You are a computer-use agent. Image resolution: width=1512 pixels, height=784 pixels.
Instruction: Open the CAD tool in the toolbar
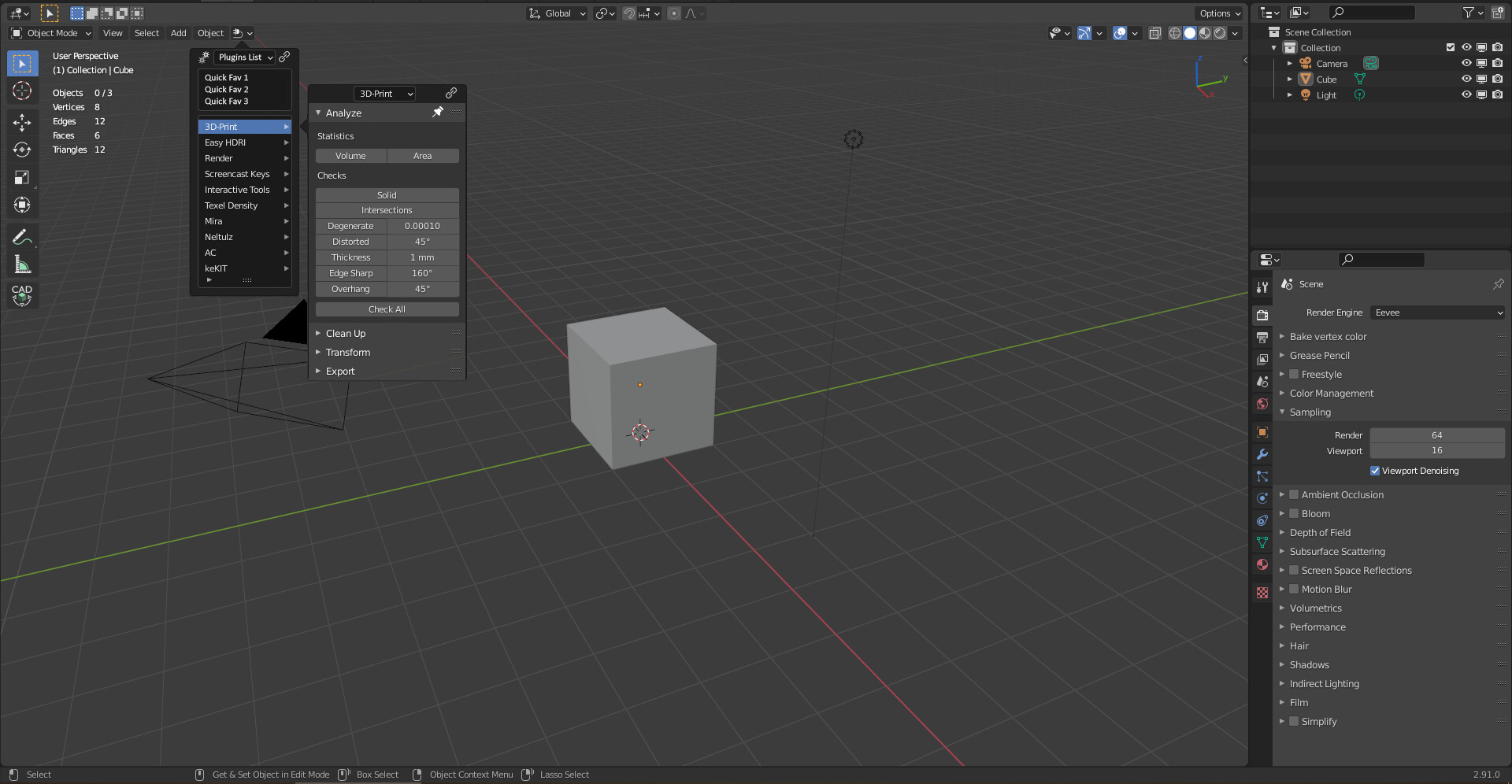point(21,295)
